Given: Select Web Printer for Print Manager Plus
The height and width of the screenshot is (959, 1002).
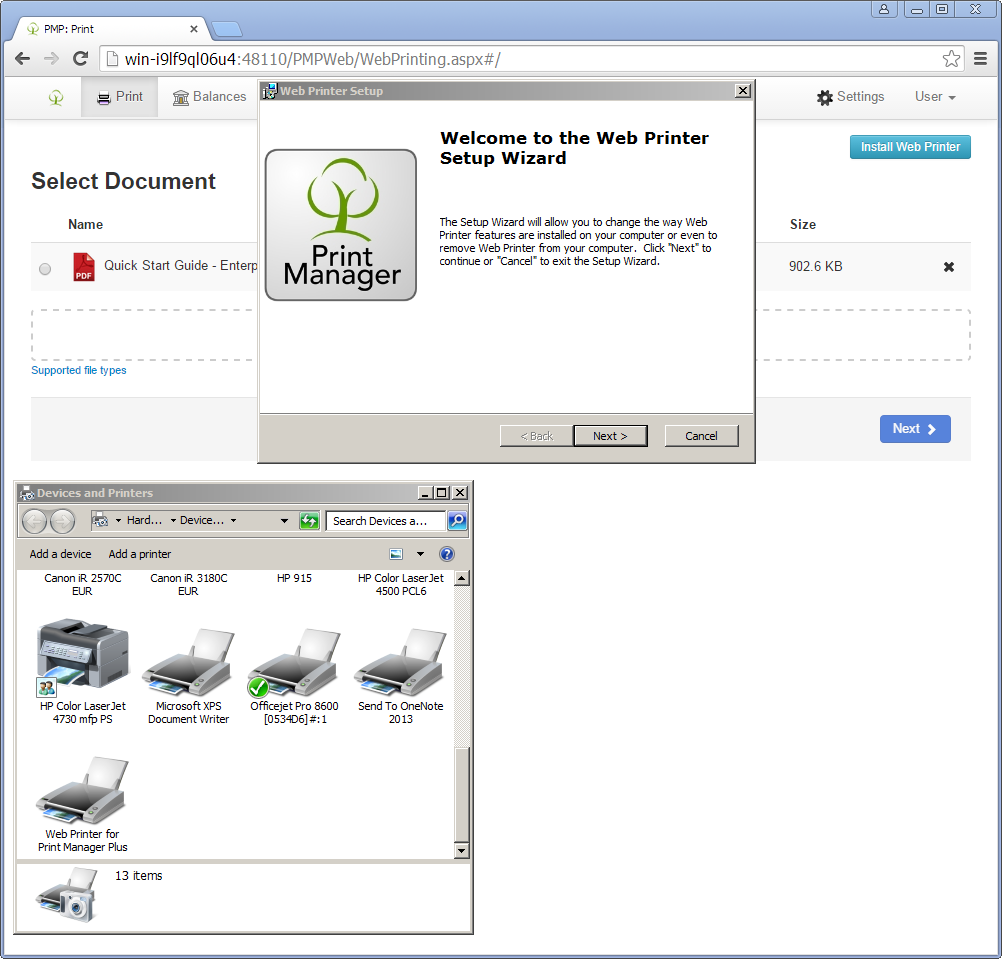Looking at the screenshot, I should point(82,804).
